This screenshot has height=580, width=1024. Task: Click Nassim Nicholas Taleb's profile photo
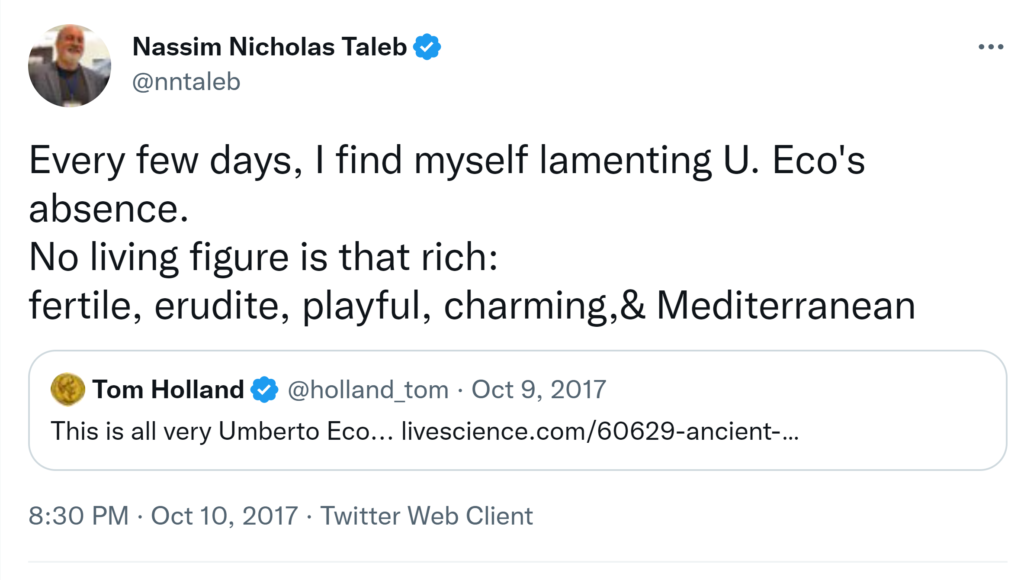(x=69, y=67)
